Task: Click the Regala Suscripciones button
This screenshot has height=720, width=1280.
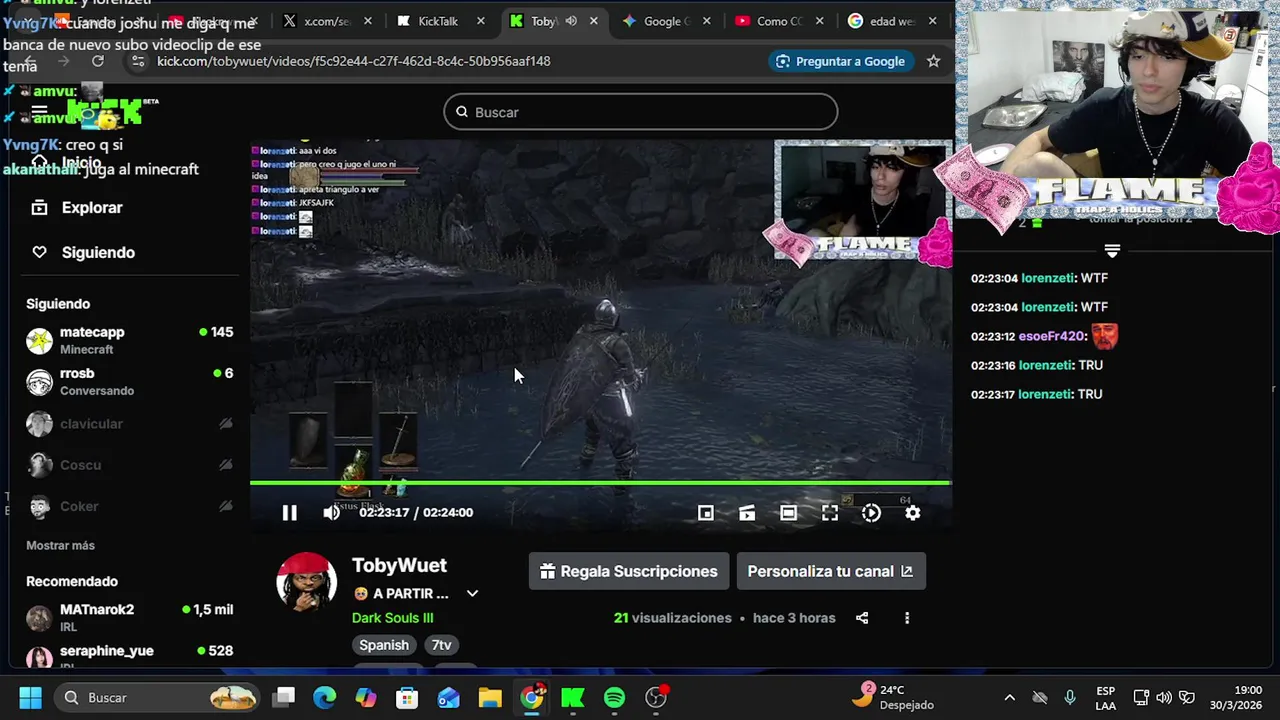Action: [x=628, y=572]
